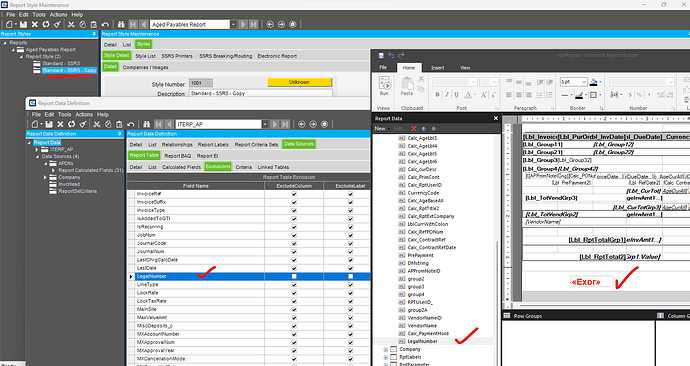This screenshot has height=366, width=690.
Task: Click Clear broom icon in Report Style Maintenance toolbar
Action: point(57,24)
